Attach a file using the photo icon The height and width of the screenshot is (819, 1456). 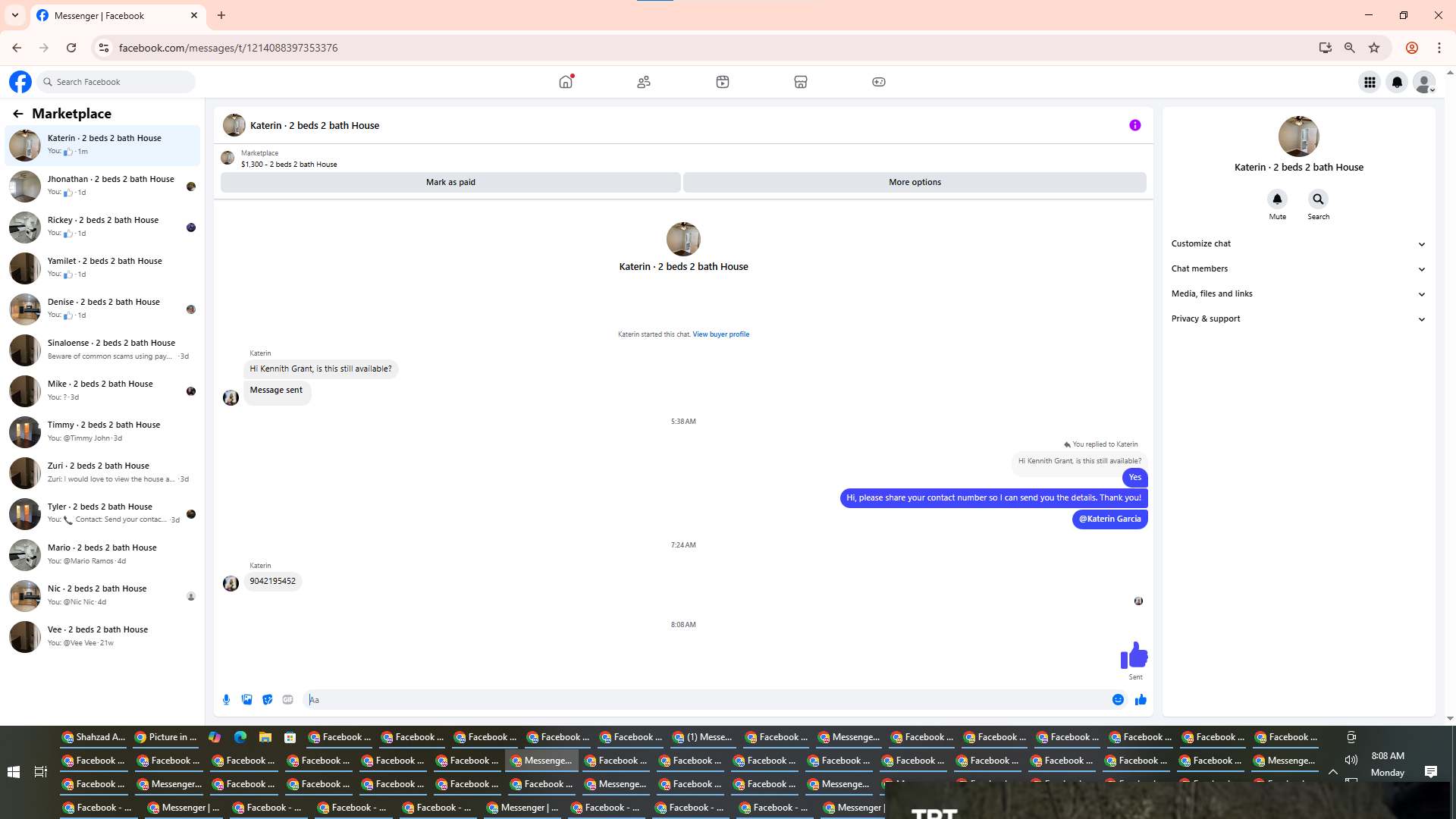point(246,700)
